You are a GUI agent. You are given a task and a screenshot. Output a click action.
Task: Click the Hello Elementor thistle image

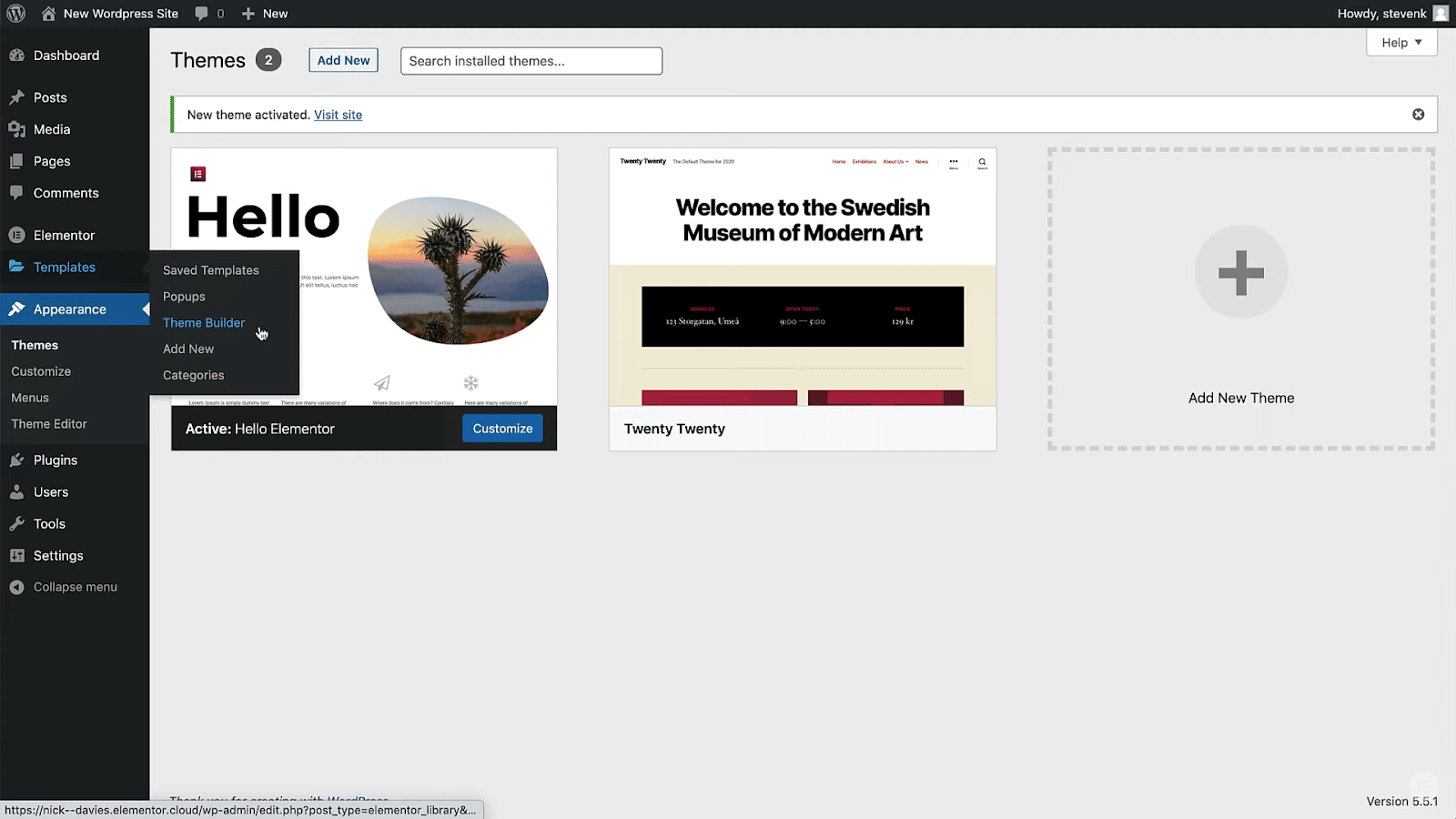tap(458, 270)
